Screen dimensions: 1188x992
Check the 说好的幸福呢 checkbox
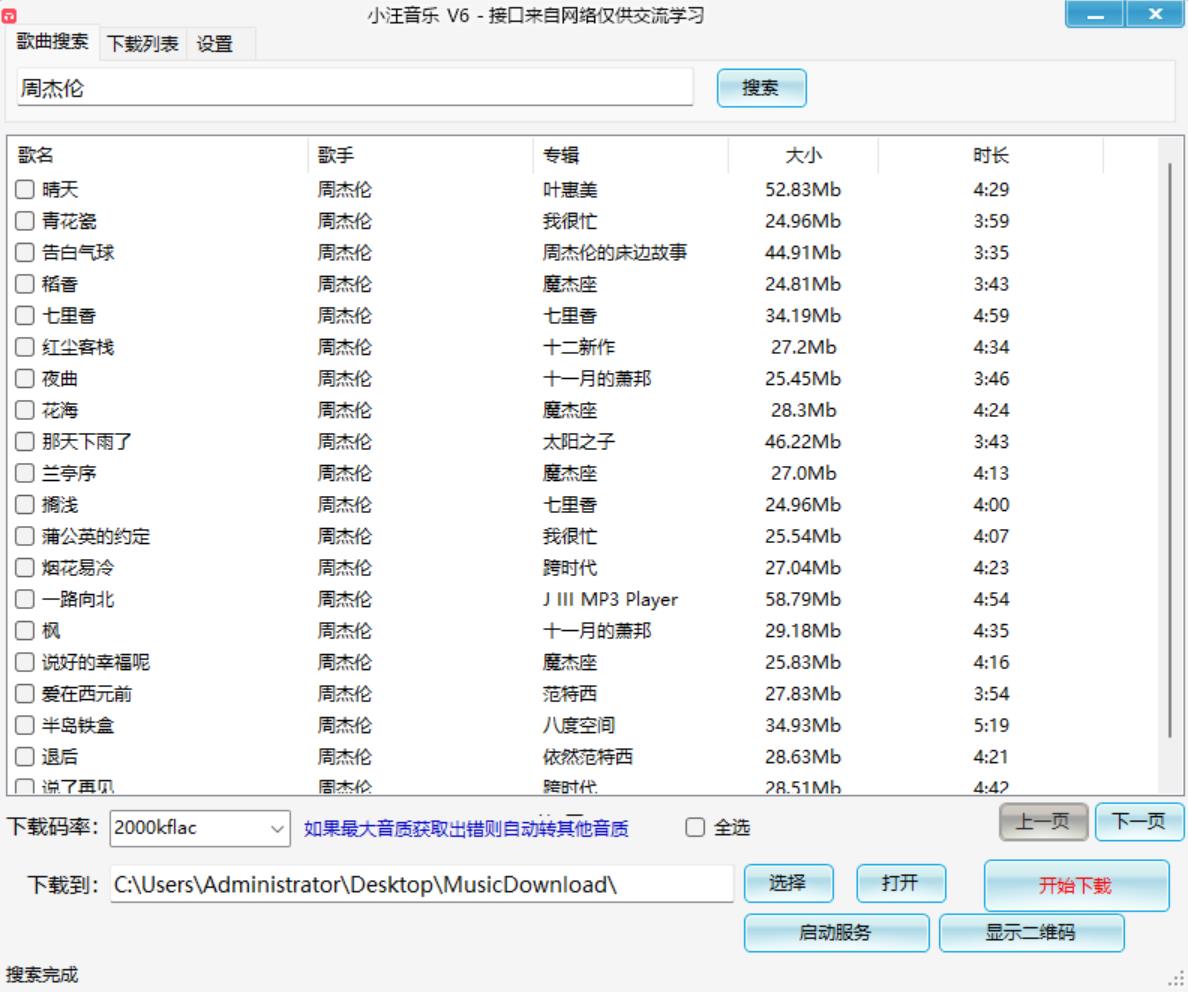[25, 662]
